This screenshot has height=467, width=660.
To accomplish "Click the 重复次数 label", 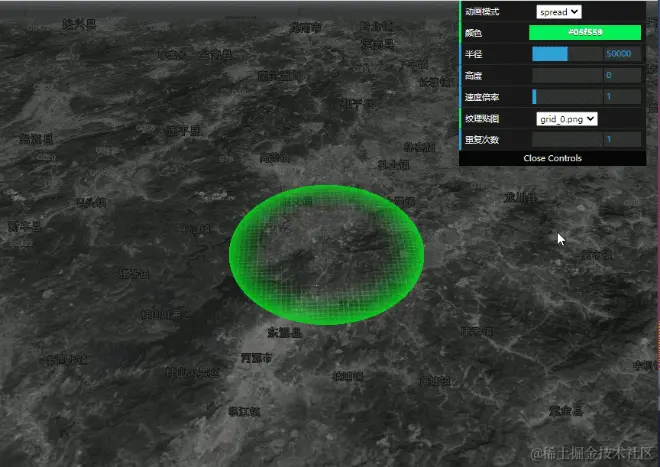I will [x=482, y=140].
